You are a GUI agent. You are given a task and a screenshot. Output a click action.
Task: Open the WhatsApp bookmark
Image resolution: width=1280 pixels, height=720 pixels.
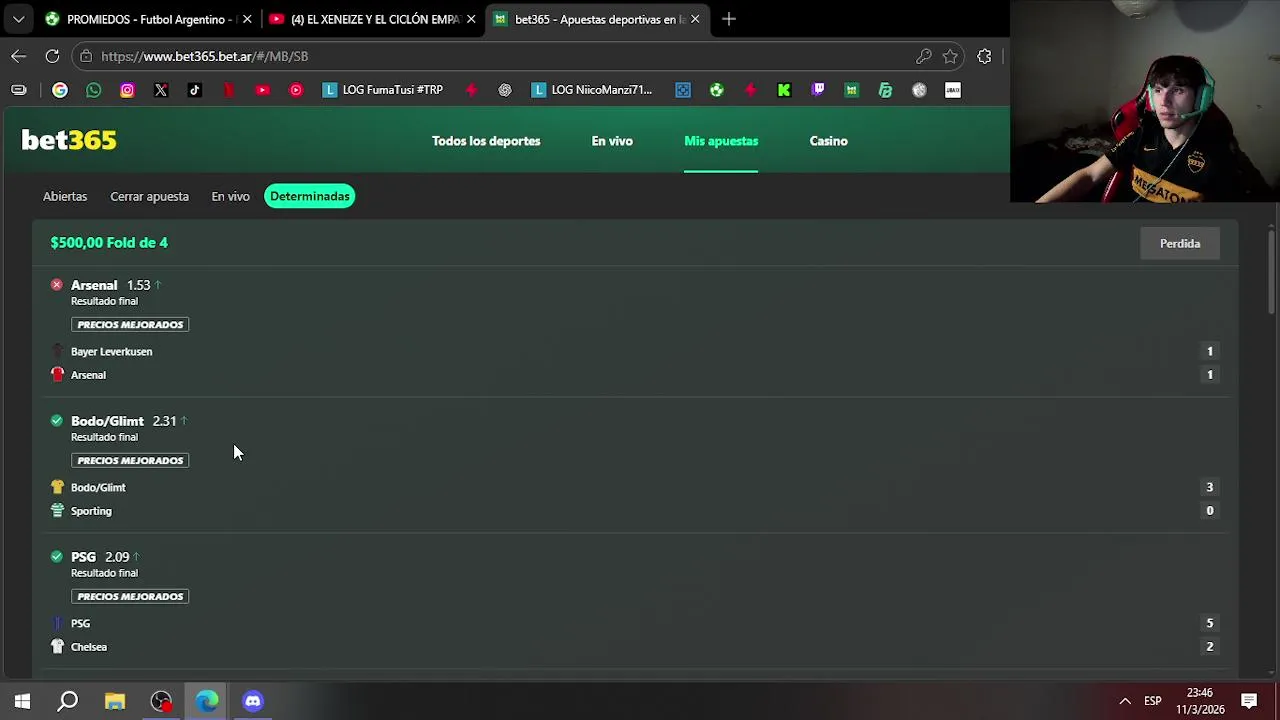[x=94, y=90]
